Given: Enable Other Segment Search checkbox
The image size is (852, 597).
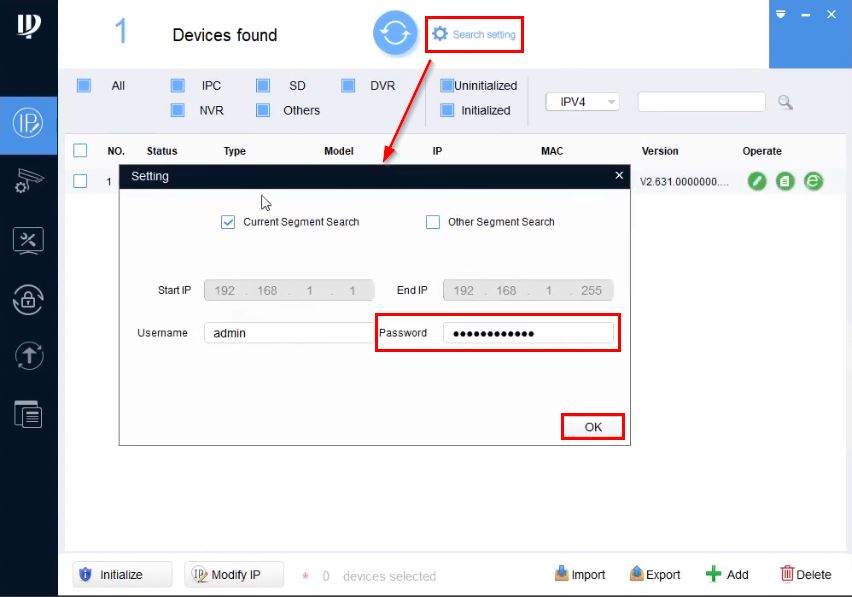Looking at the screenshot, I should click(433, 222).
